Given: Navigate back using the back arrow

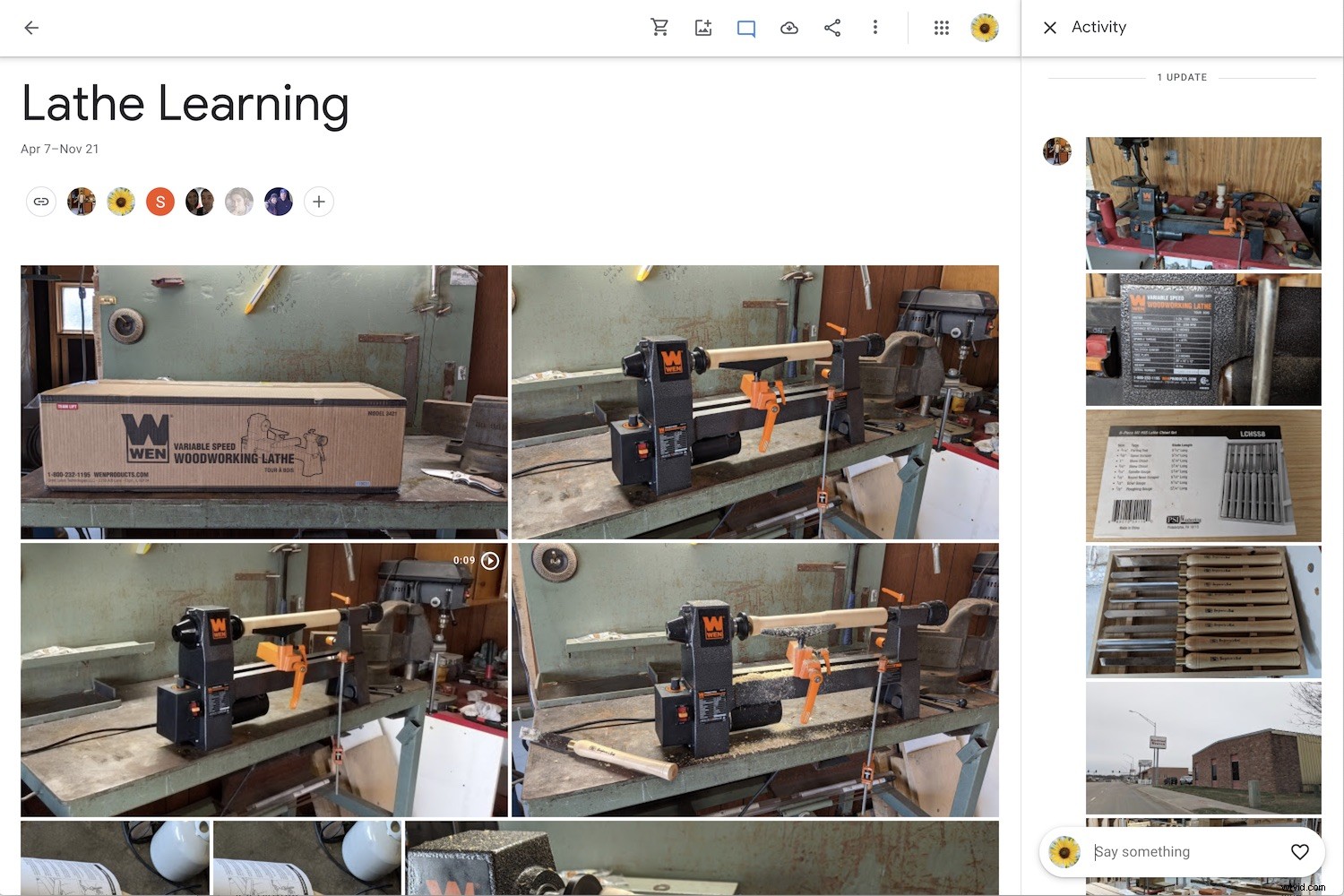Looking at the screenshot, I should (31, 28).
